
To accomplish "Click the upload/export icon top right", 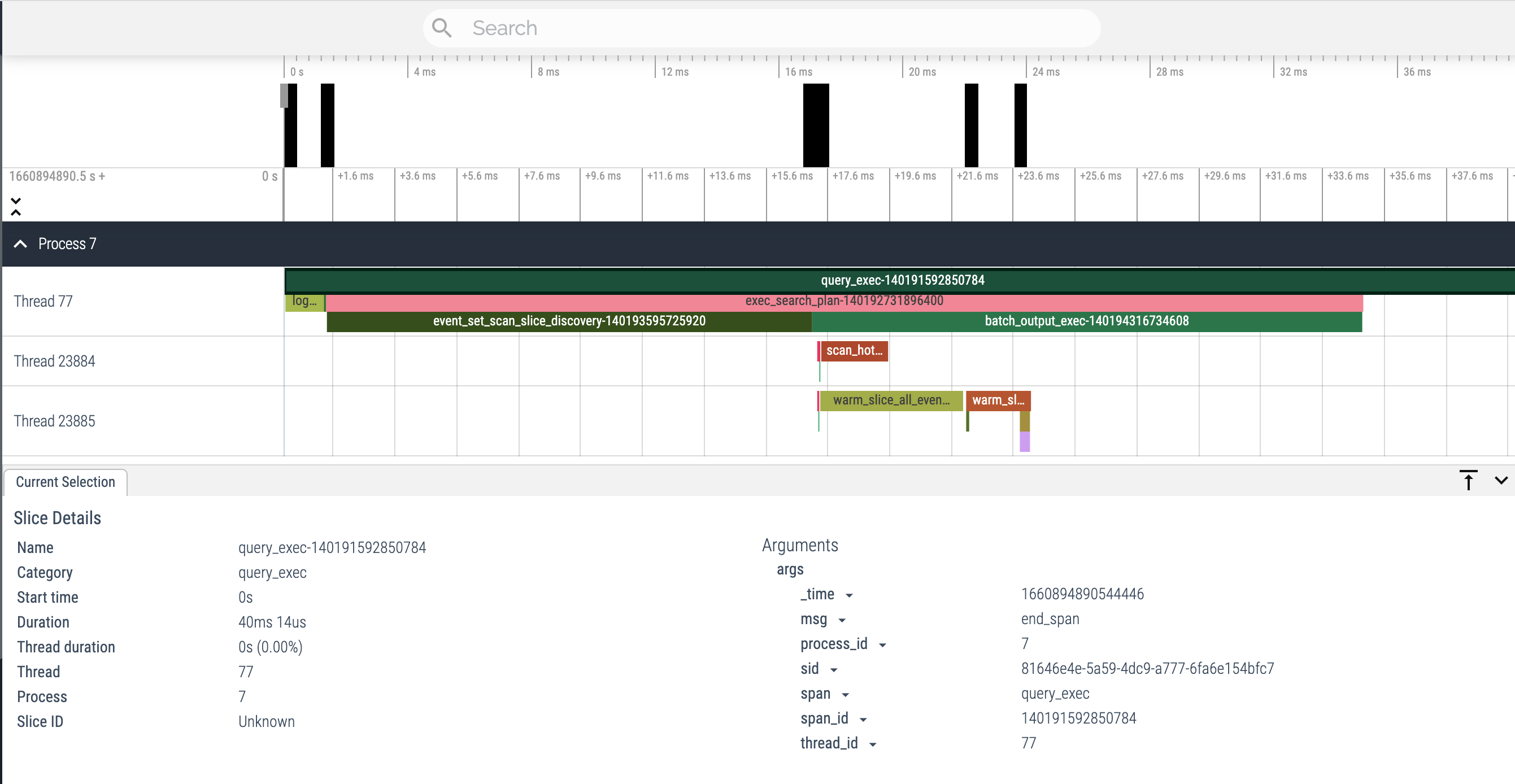I will (1468, 480).
